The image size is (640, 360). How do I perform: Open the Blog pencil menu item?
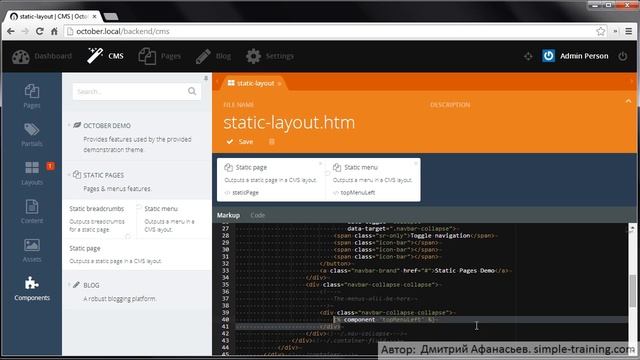213,56
